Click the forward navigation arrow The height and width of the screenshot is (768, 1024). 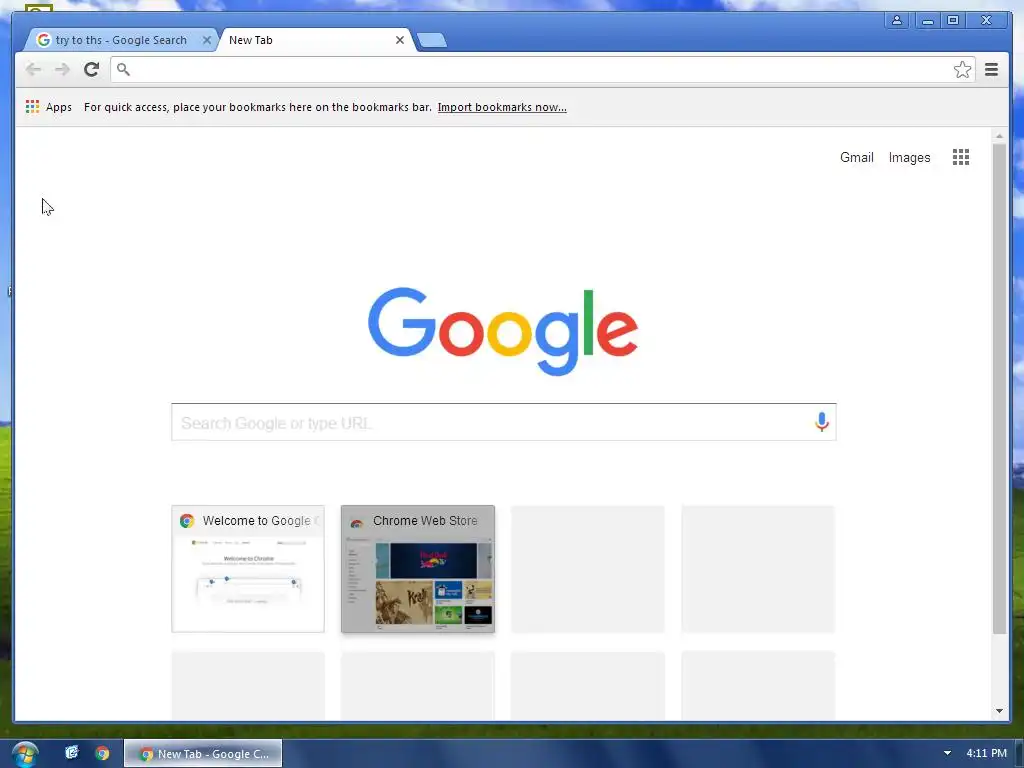(x=62, y=69)
